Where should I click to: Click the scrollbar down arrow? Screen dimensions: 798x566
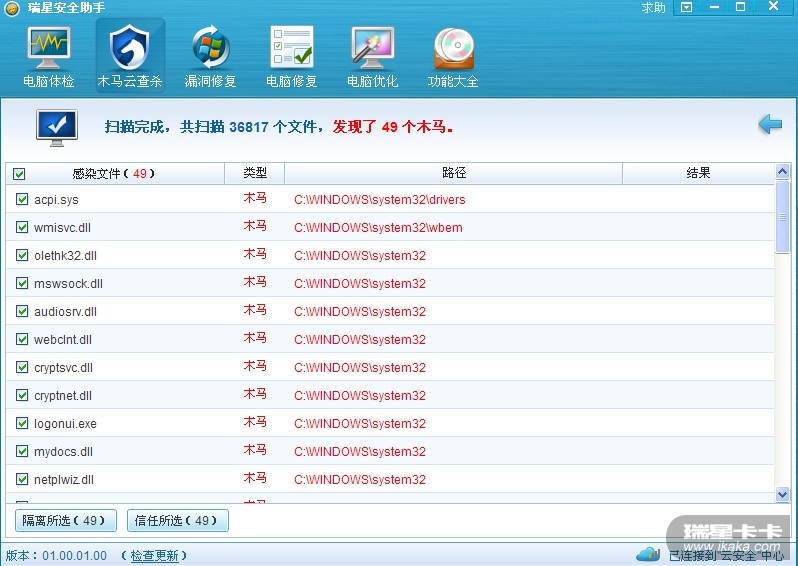[x=783, y=494]
